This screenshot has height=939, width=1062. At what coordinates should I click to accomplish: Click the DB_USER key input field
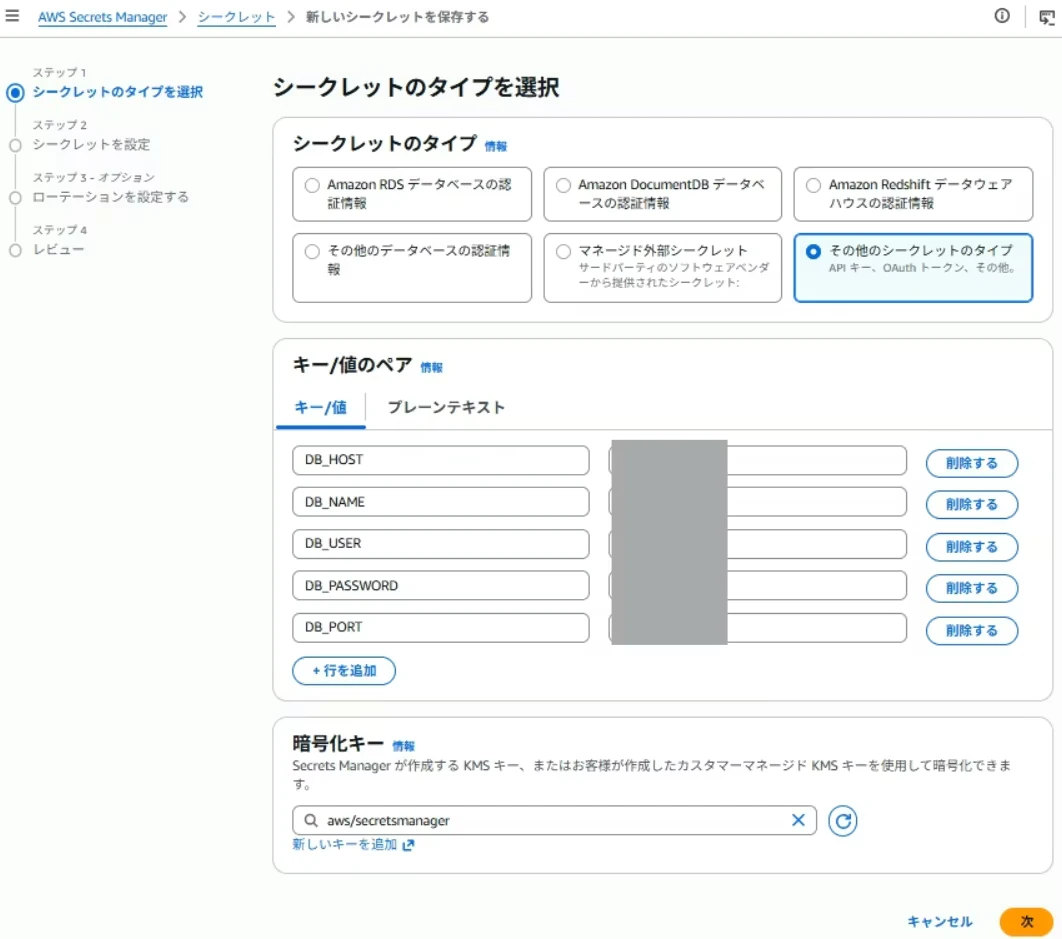(x=441, y=543)
